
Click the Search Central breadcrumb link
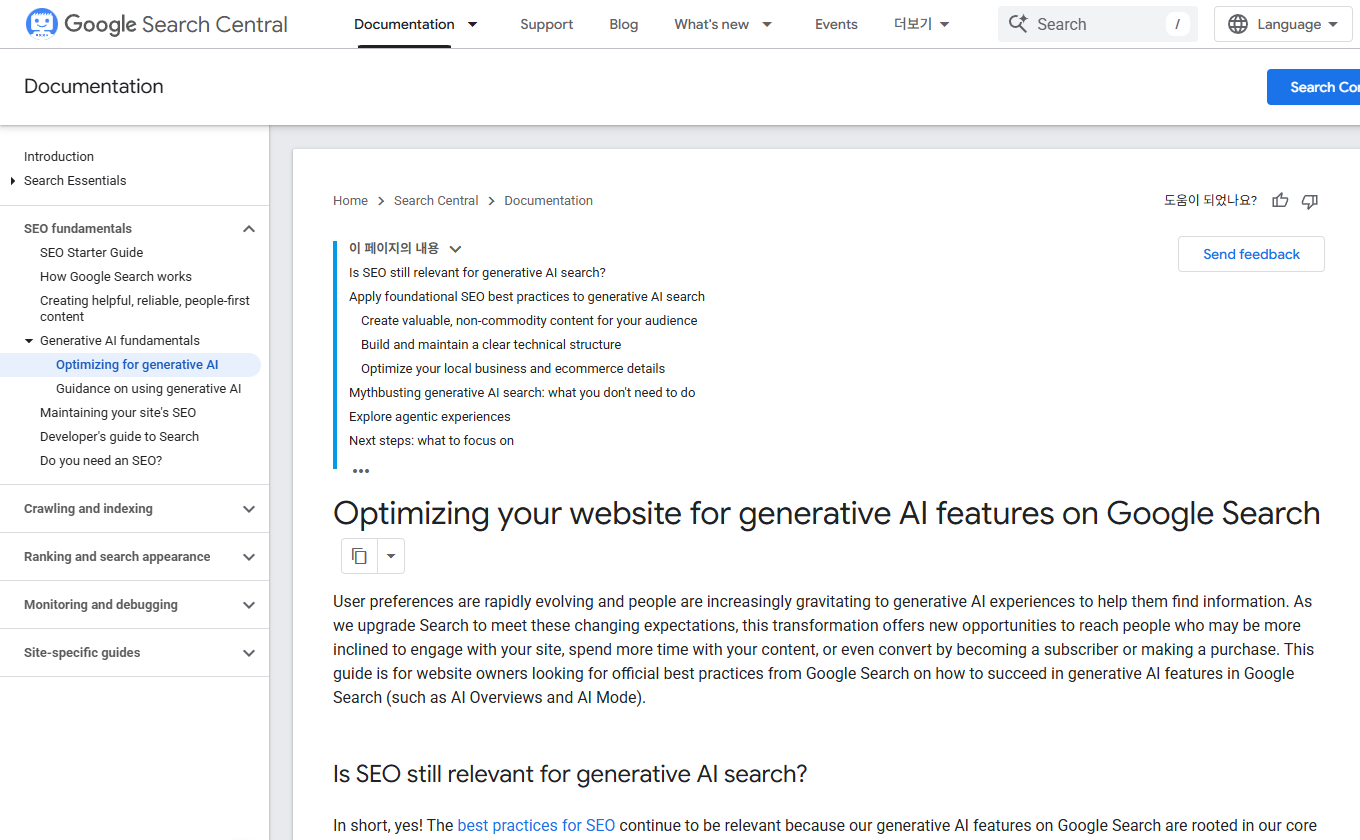[436, 201]
